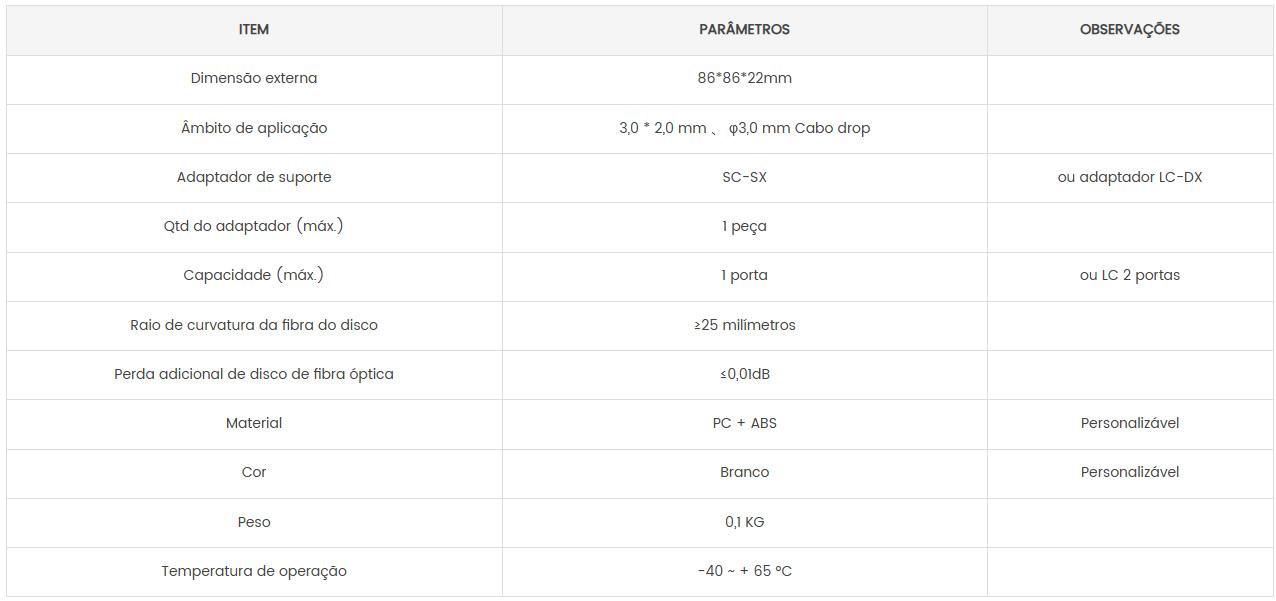Select the "Dimensão externa" cell
The image size is (1276, 601).
tap(254, 78)
